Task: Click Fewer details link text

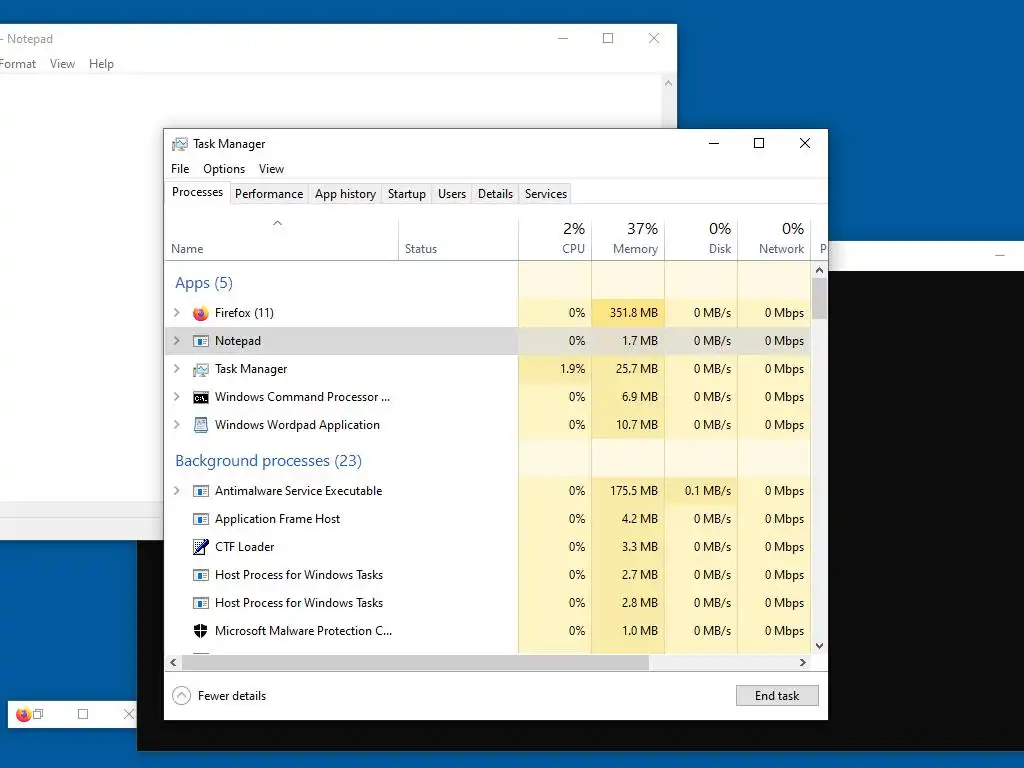Action: pos(232,696)
